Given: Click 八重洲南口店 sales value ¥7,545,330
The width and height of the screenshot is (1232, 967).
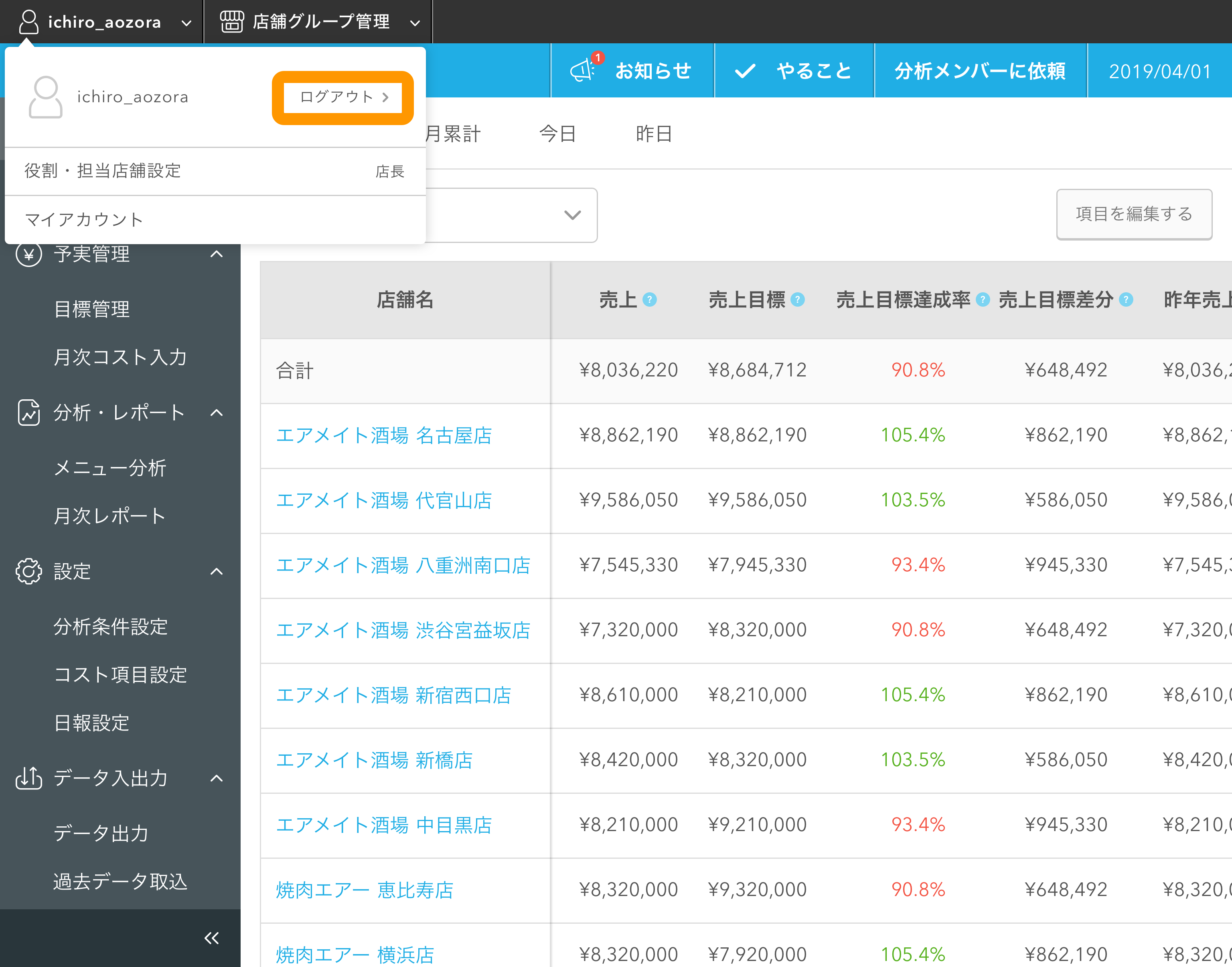Looking at the screenshot, I should 628,564.
